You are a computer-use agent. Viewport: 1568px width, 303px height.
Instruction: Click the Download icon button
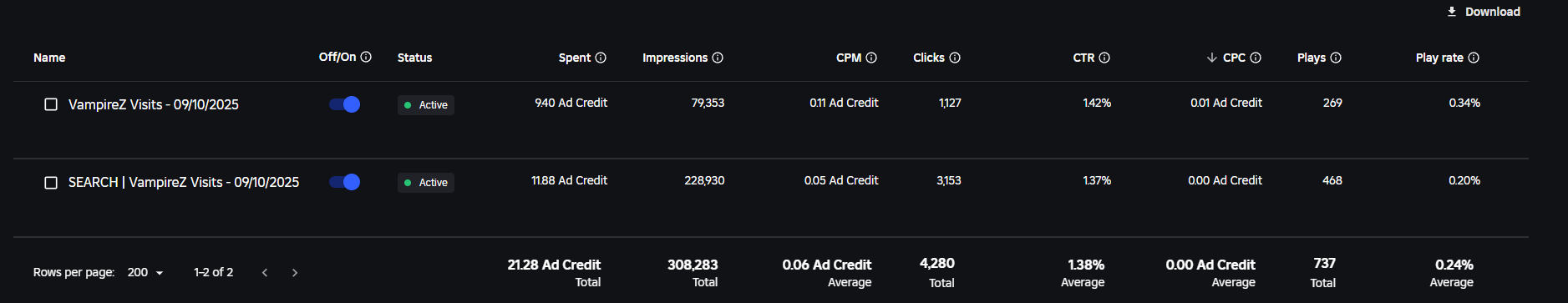(1484, 12)
